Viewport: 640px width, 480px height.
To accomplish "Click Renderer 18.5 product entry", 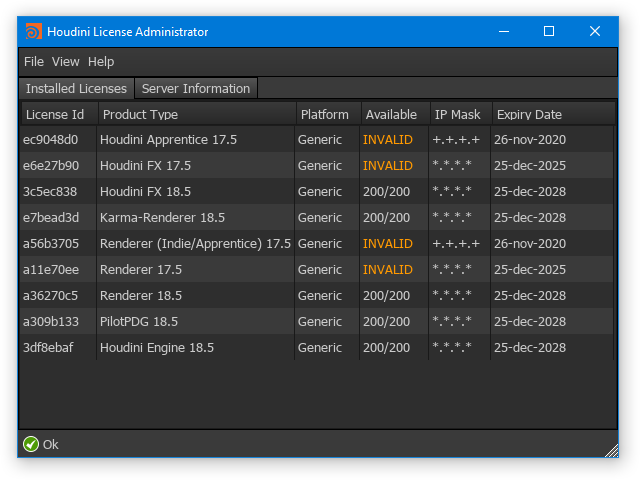I will [x=141, y=296].
